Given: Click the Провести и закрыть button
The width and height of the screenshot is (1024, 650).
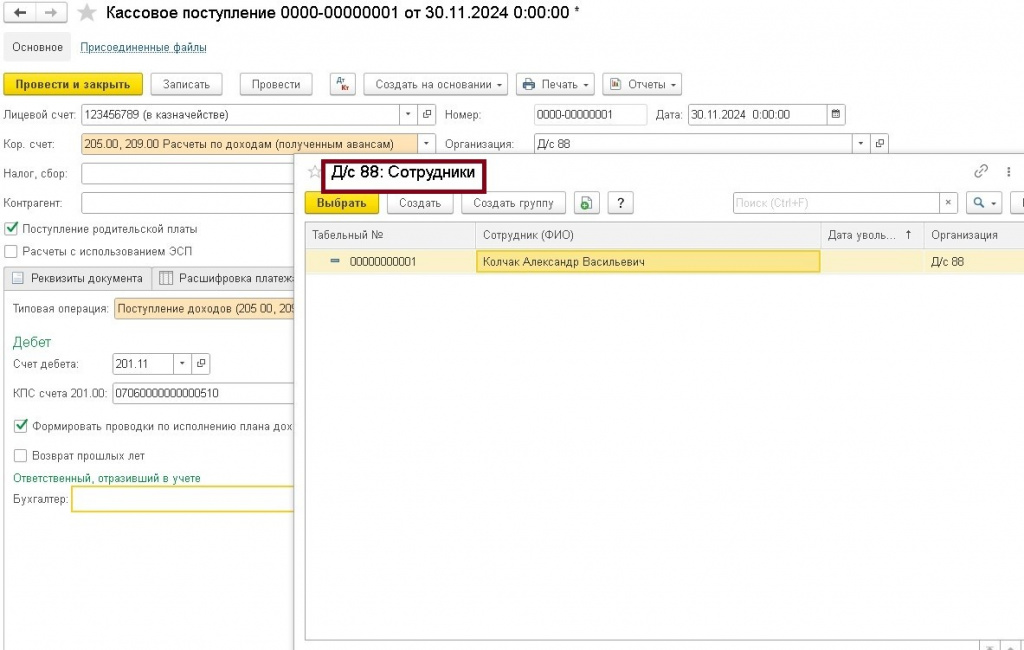Looking at the screenshot, I should (72, 84).
